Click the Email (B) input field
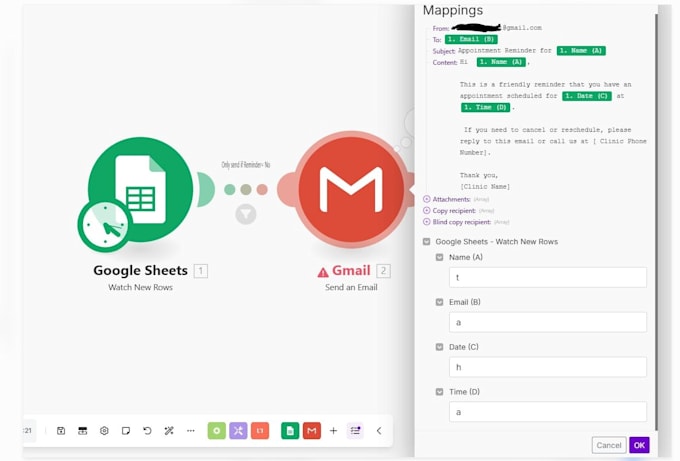This screenshot has height=461, width=680. pos(548,322)
